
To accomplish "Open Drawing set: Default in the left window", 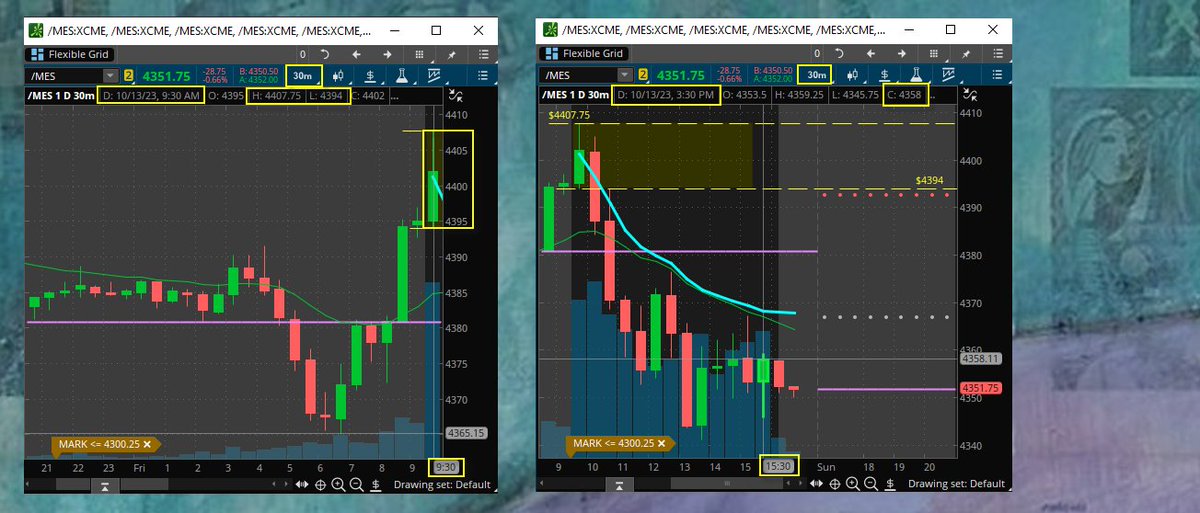I will click(441, 484).
